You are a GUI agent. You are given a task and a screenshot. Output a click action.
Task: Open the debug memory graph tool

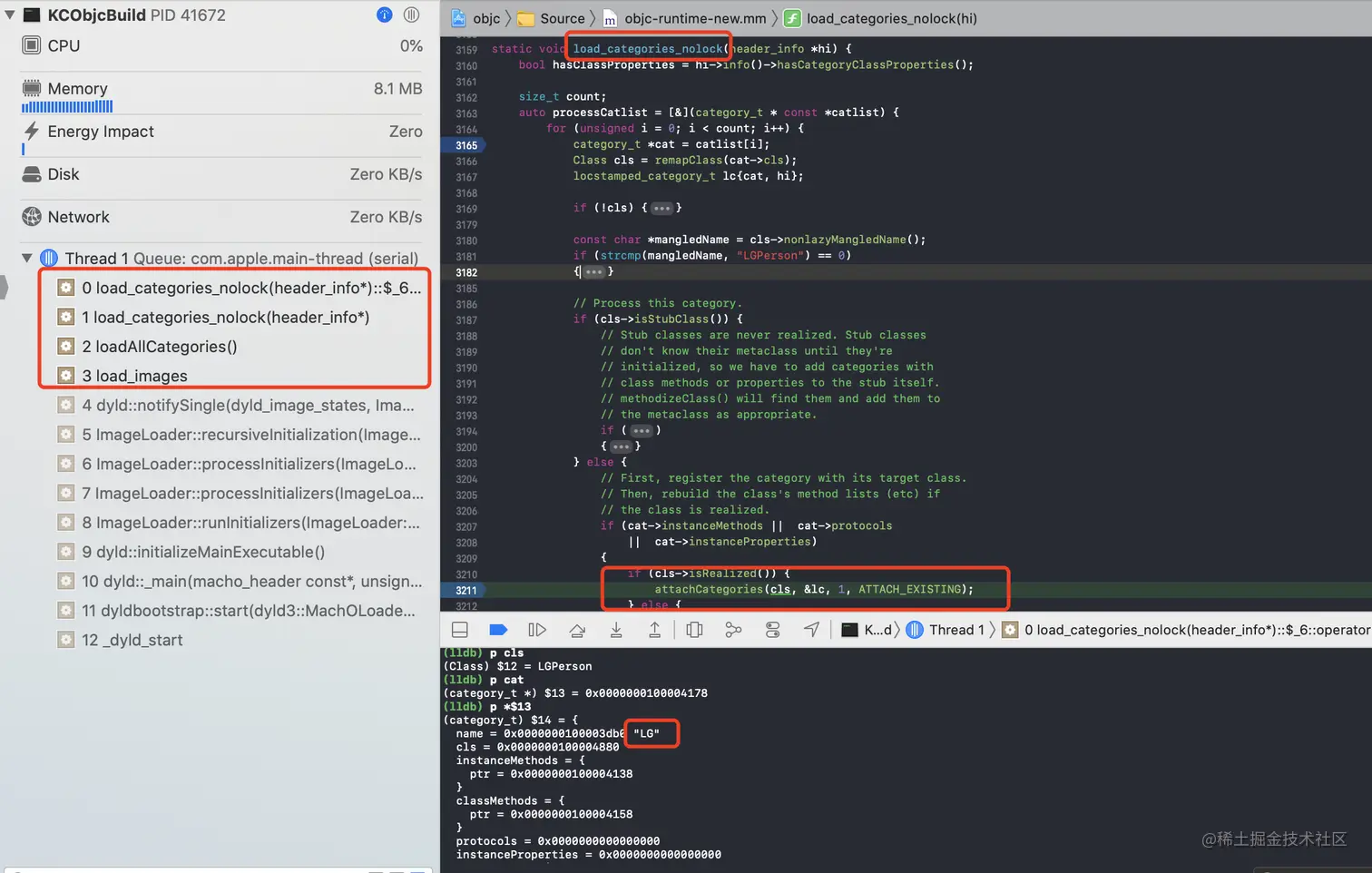click(733, 630)
